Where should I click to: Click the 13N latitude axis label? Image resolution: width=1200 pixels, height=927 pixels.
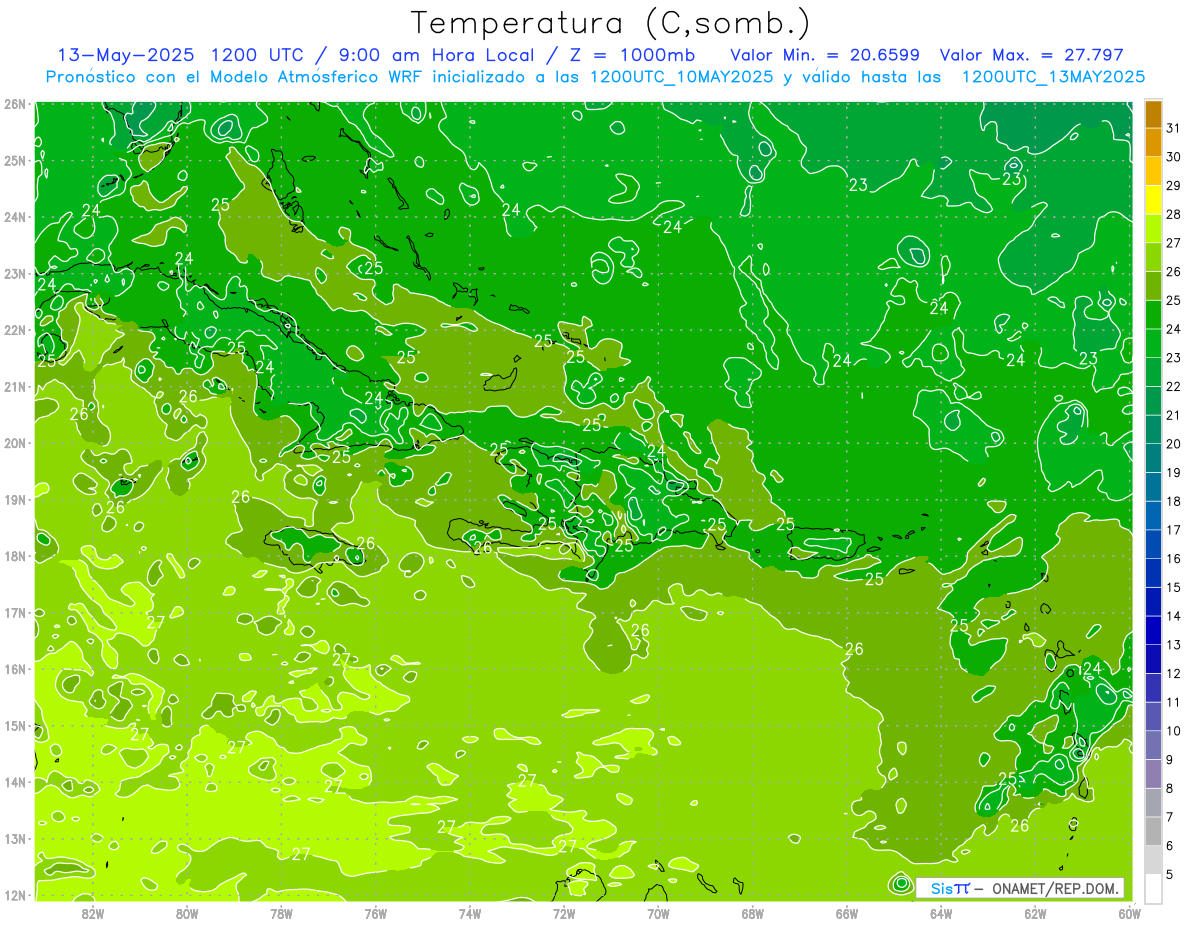tap(14, 838)
